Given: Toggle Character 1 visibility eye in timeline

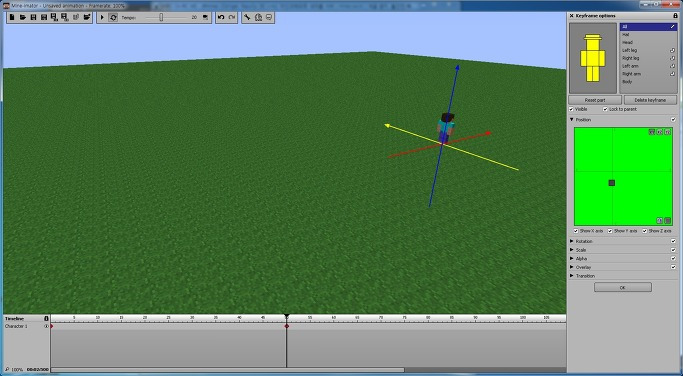Looking at the screenshot, I should pyautogui.click(x=46, y=326).
